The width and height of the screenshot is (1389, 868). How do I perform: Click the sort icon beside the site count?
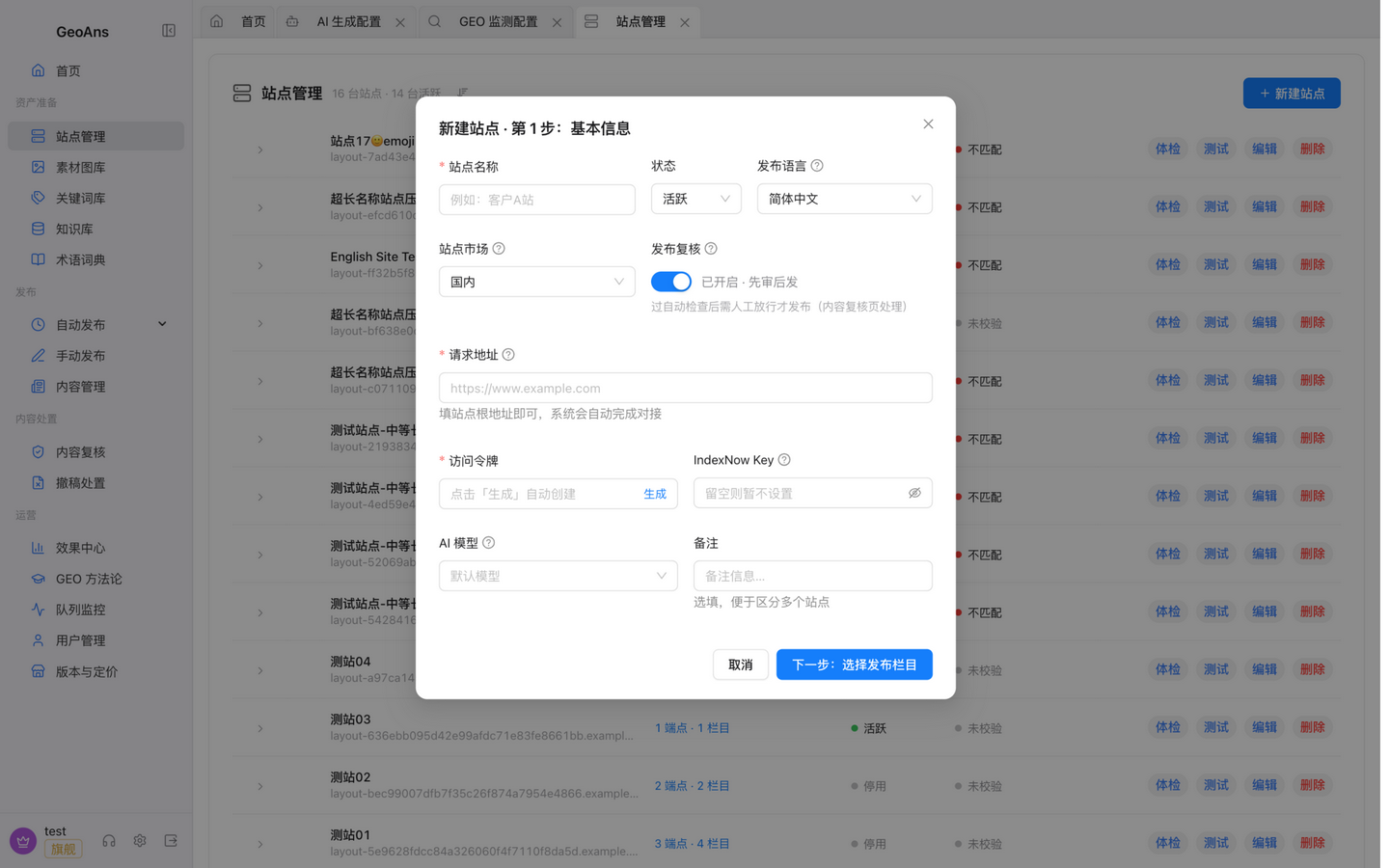click(x=463, y=94)
